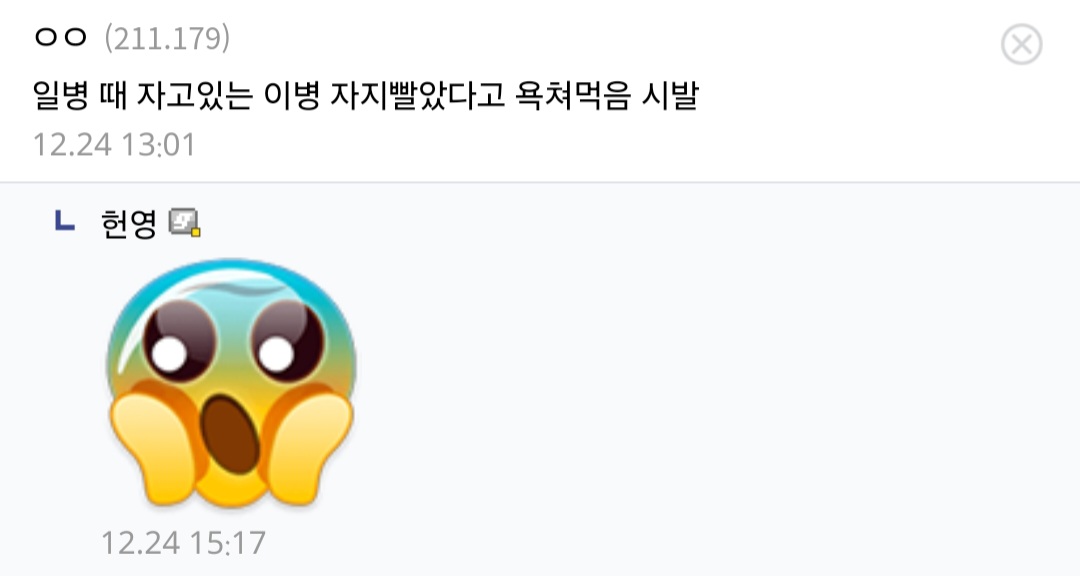Click the ㅇㅇ anonymous nickname
The width and height of the screenshot is (1080, 576).
(61, 37)
